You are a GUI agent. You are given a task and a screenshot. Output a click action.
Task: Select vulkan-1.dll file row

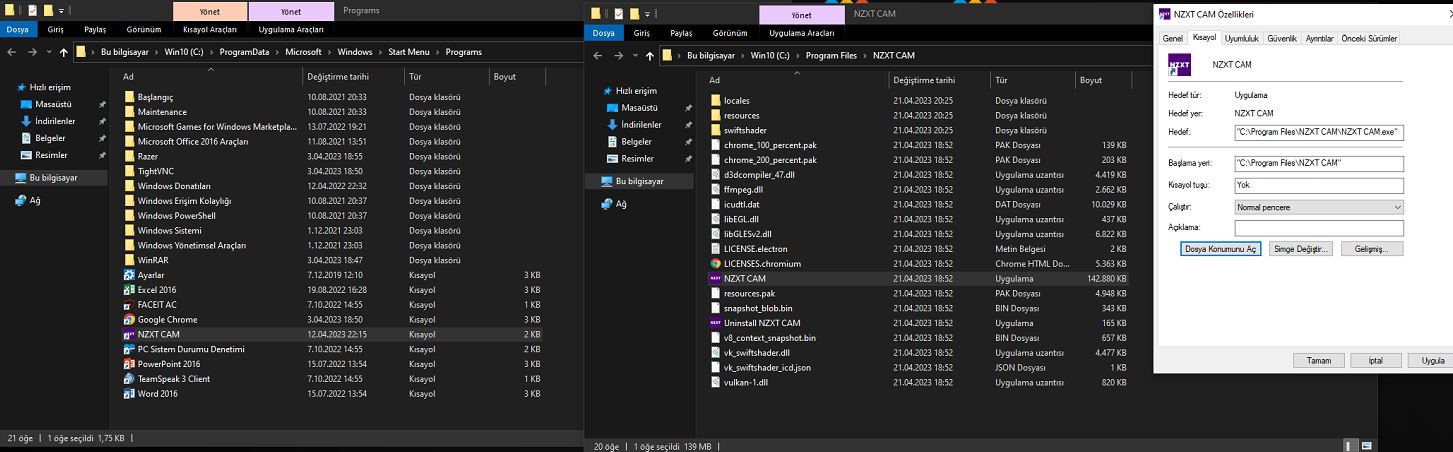pyautogui.click(x=920, y=382)
